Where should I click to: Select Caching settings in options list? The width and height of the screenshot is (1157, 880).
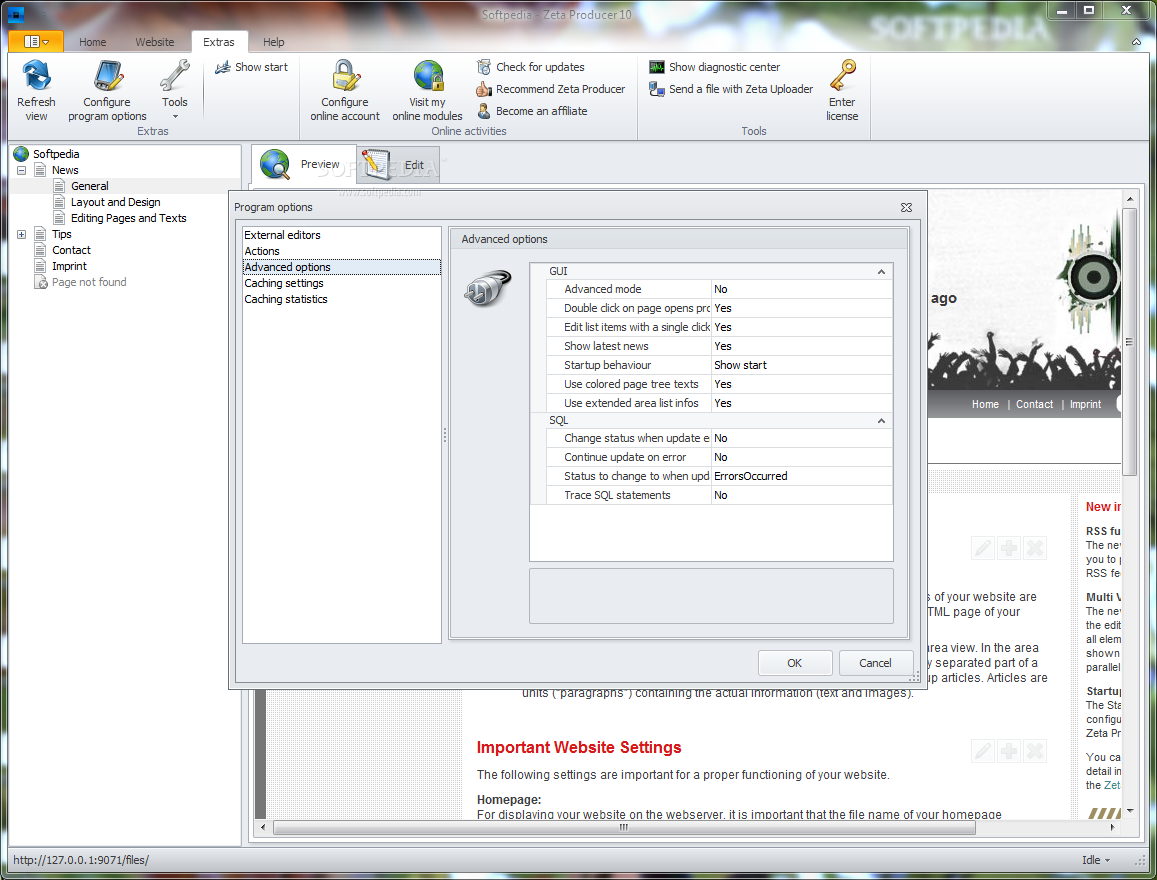tap(342, 283)
